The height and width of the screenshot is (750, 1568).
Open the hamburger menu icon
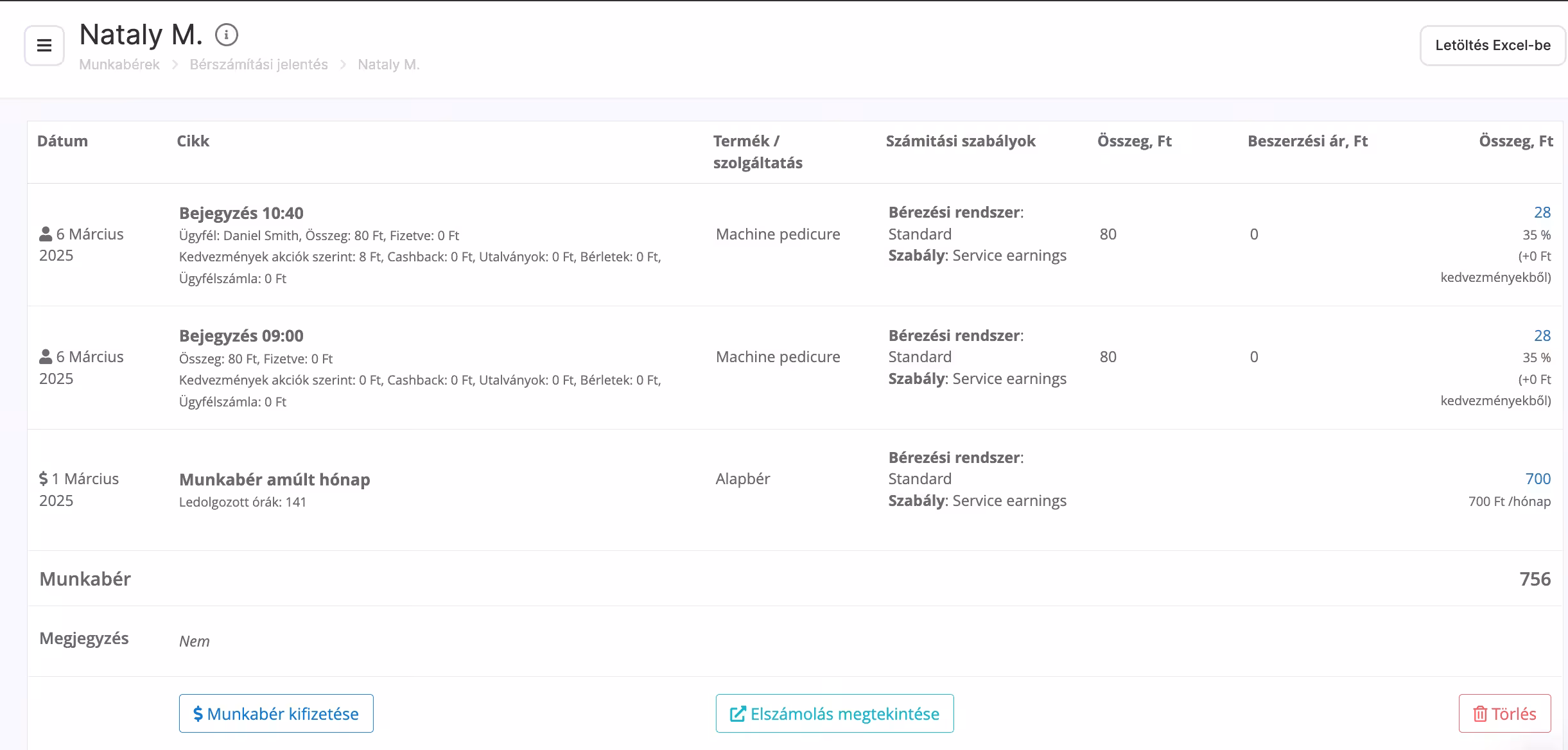[44, 46]
